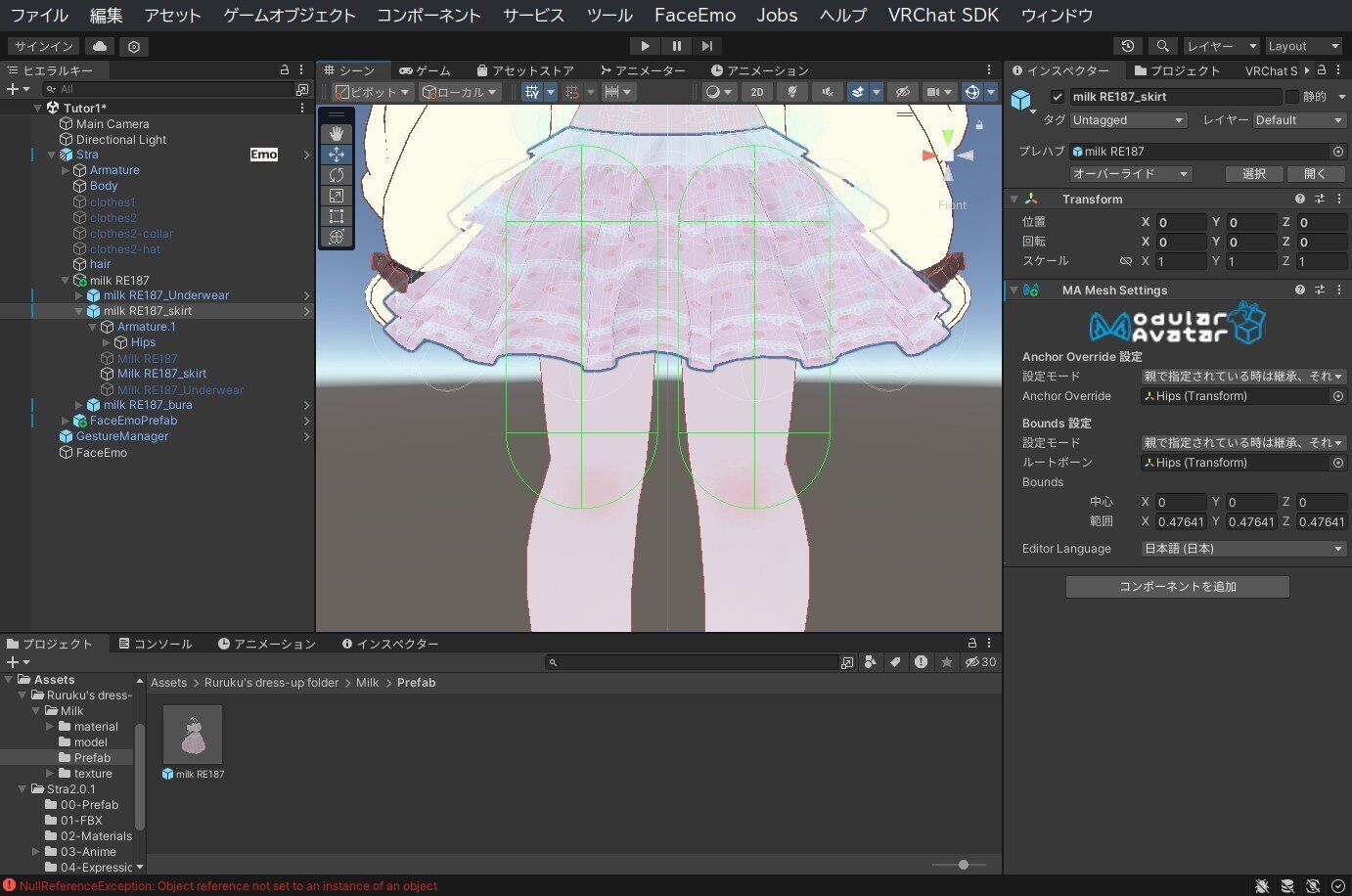Select the Rotate tool

pos(337,174)
